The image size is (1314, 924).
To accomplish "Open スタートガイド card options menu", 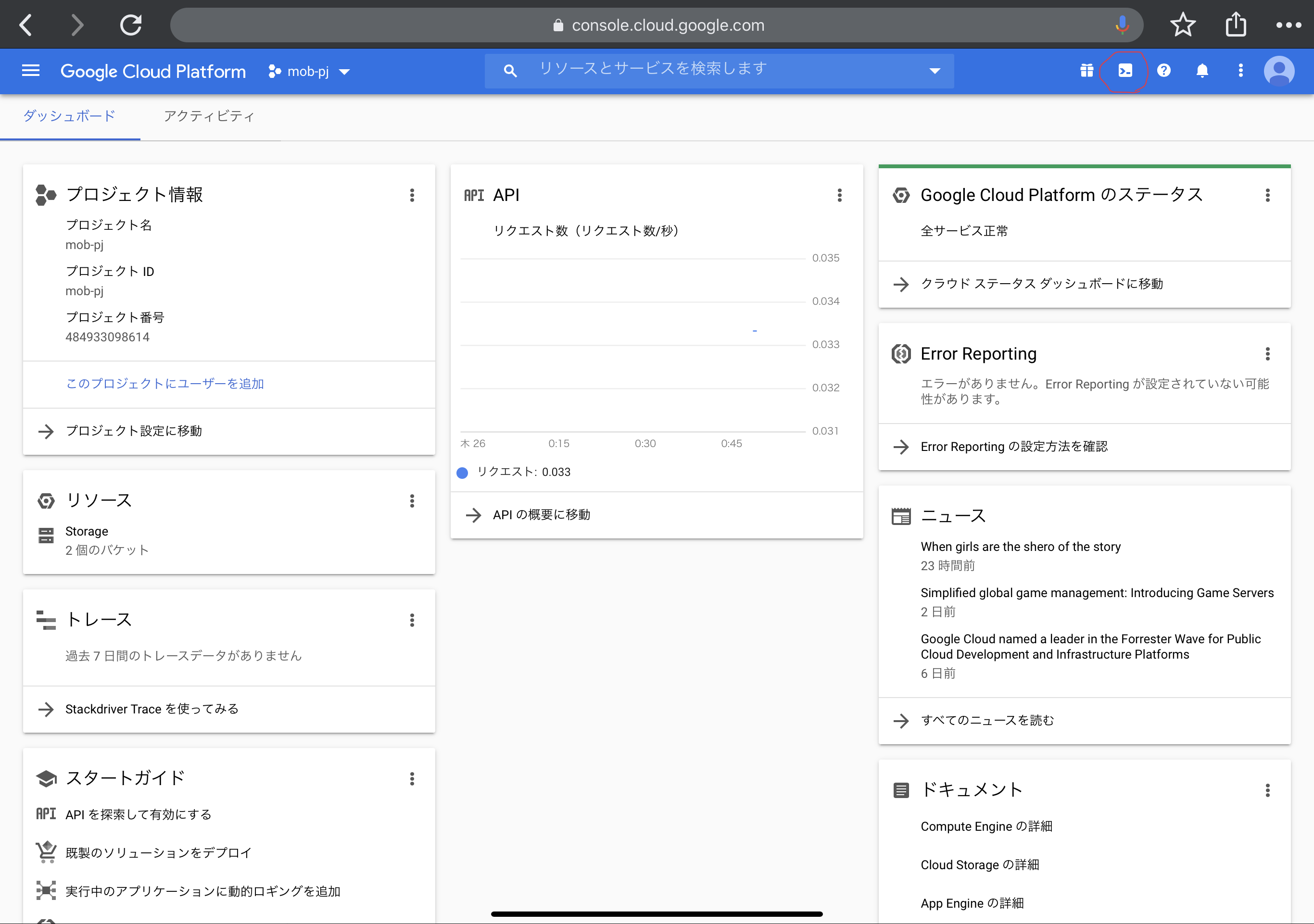I will [x=412, y=779].
